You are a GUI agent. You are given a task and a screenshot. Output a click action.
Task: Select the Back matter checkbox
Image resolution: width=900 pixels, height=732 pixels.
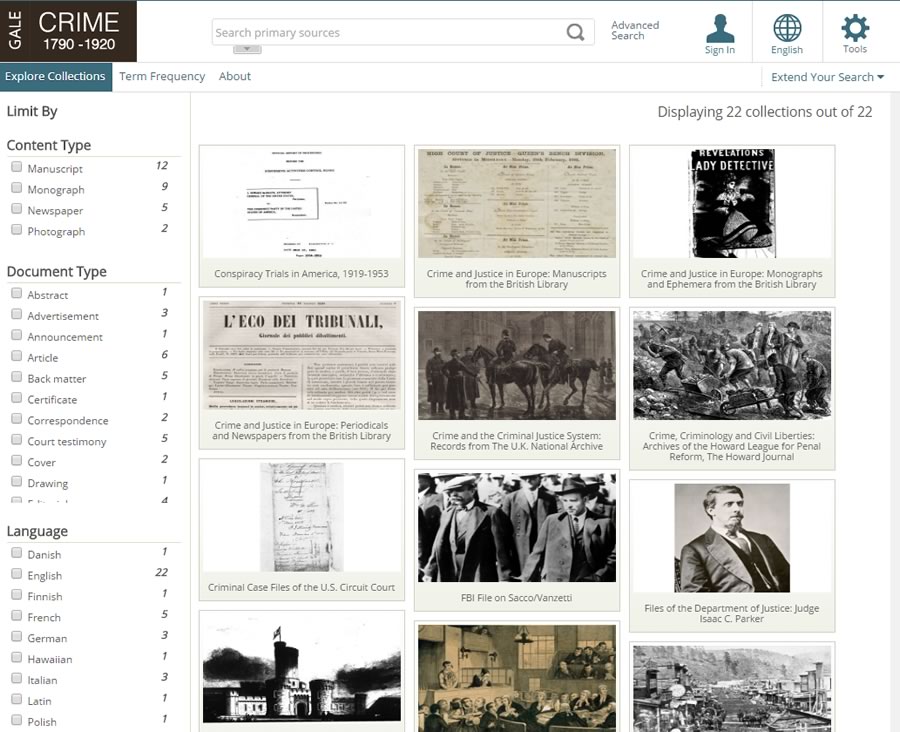pos(17,377)
